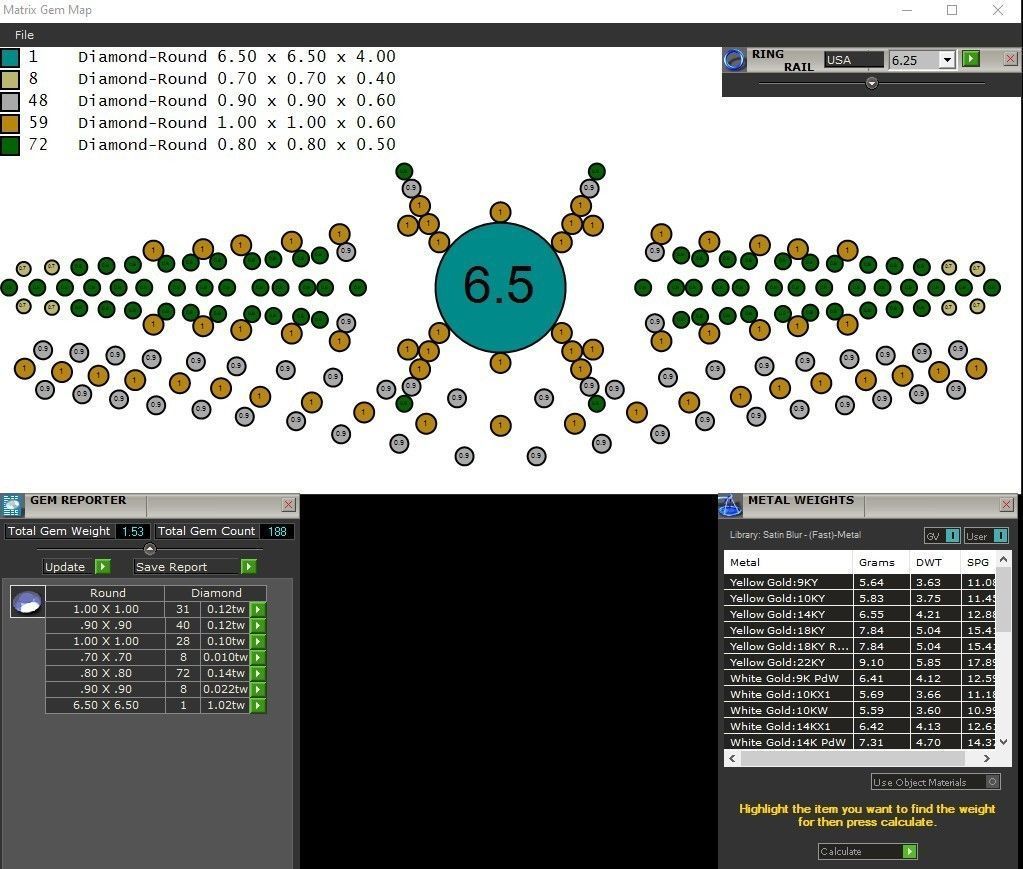Click the Metal column header
This screenshot has height=869, width=1023.
[787, 562]
